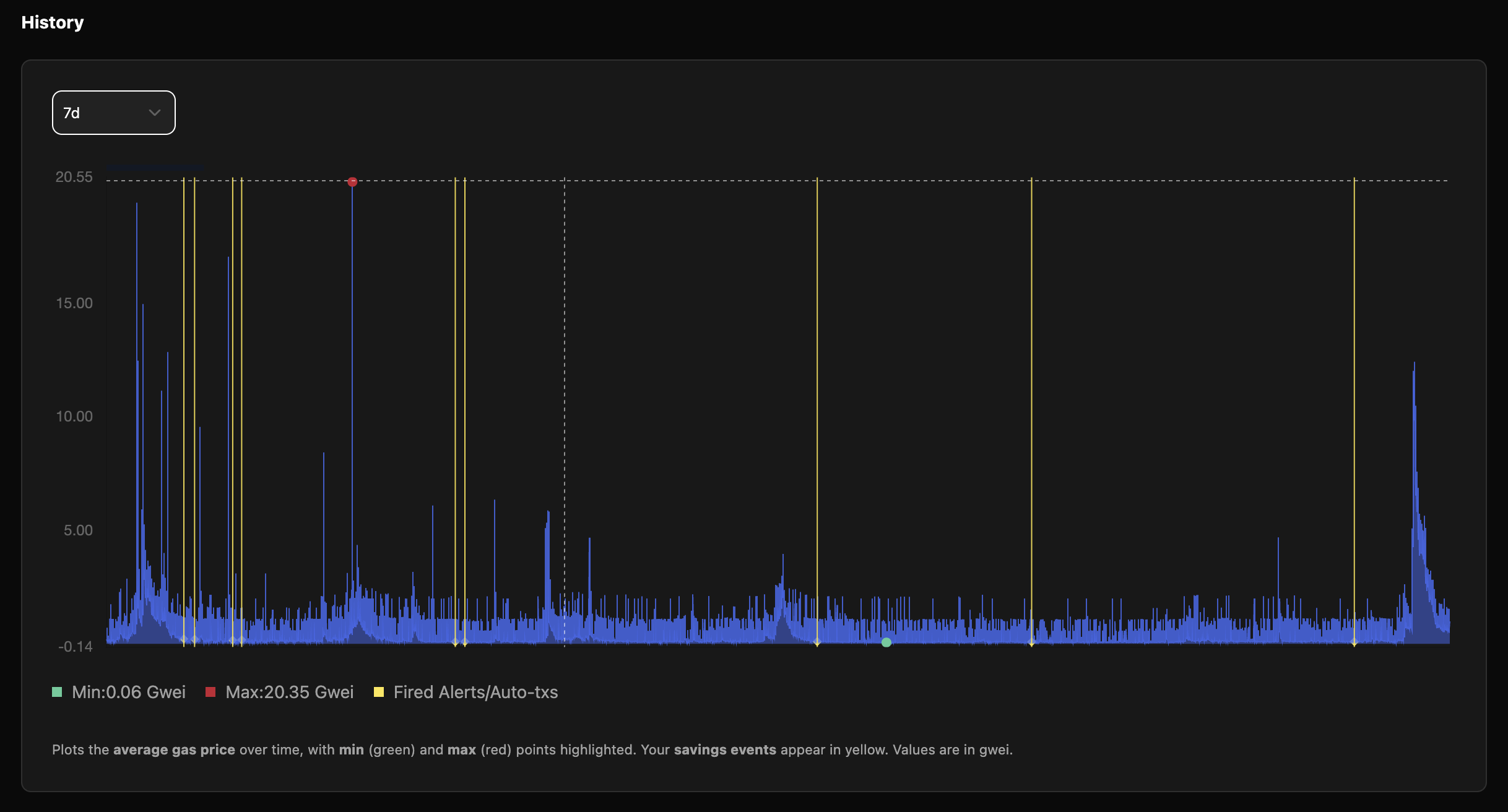Toggle visibility of Min:0.06 Gwei series
This screenshot has width=1508, height=812.
tap(128, 692)
